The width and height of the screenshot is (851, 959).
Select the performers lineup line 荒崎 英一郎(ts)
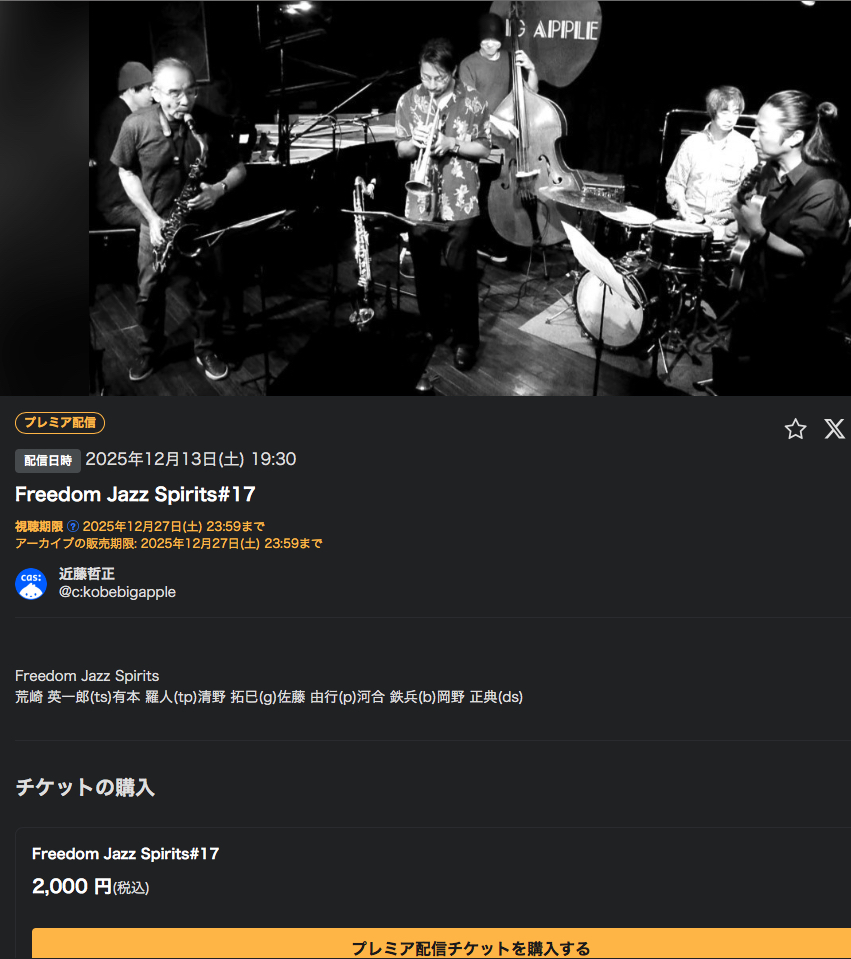269,697
